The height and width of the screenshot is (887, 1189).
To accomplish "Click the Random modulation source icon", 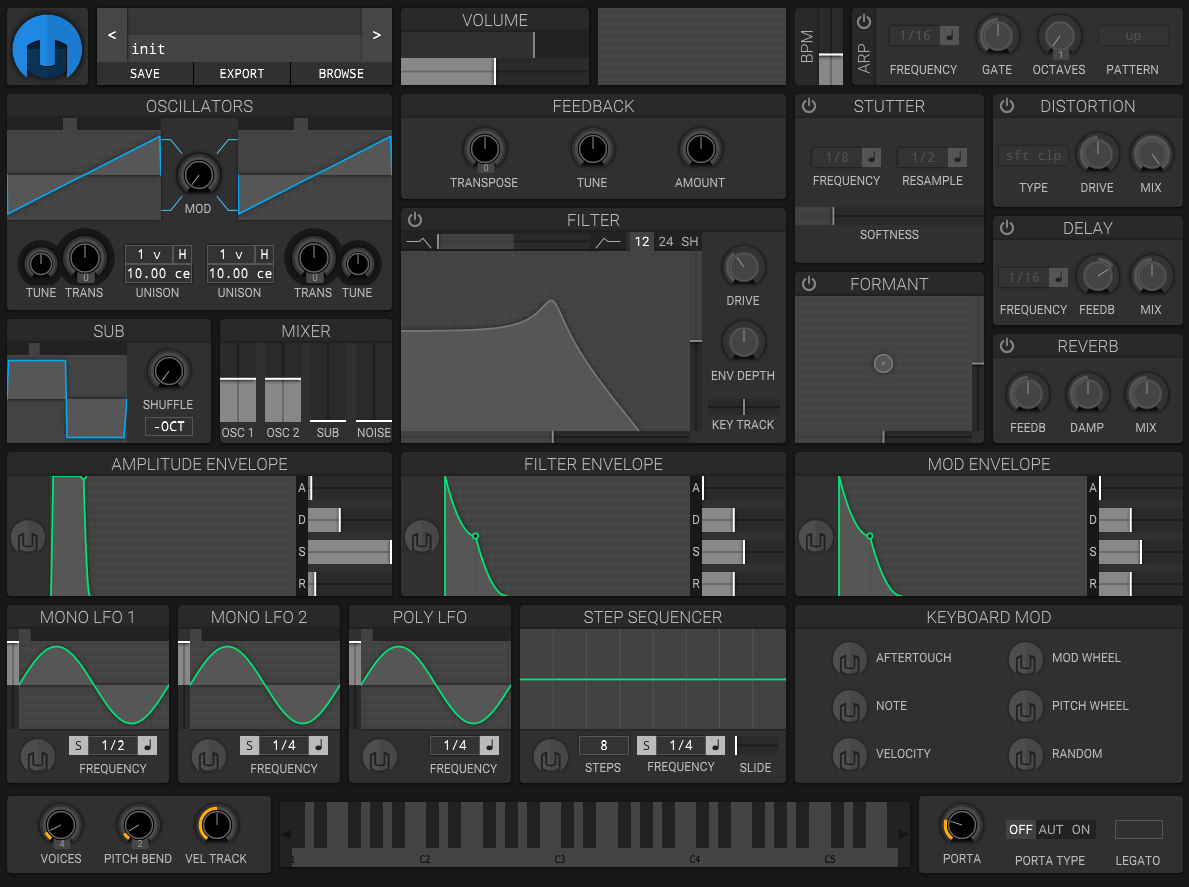I will 1026,754.
